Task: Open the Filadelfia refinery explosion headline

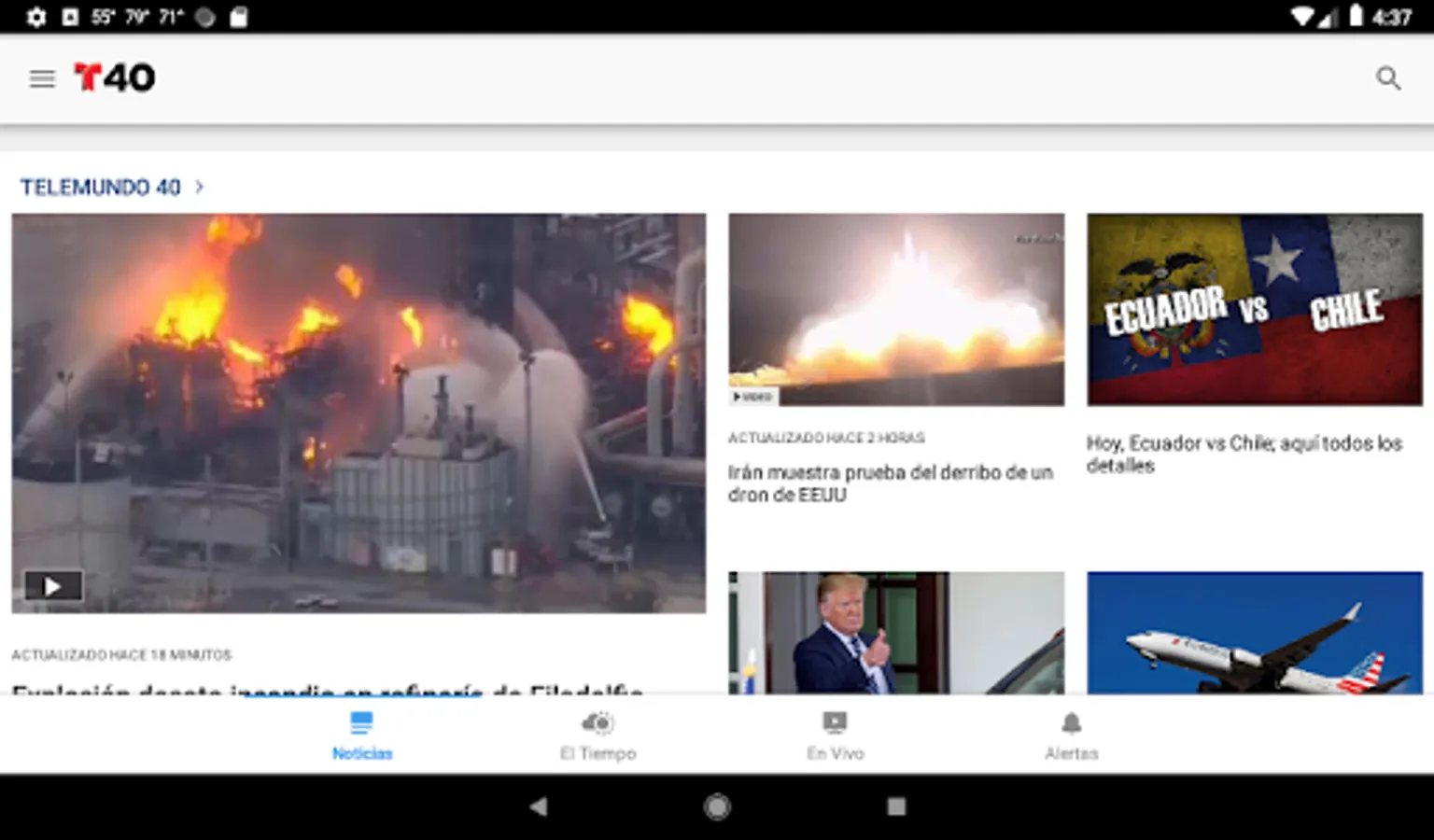Action: click(x=328, y=690)
